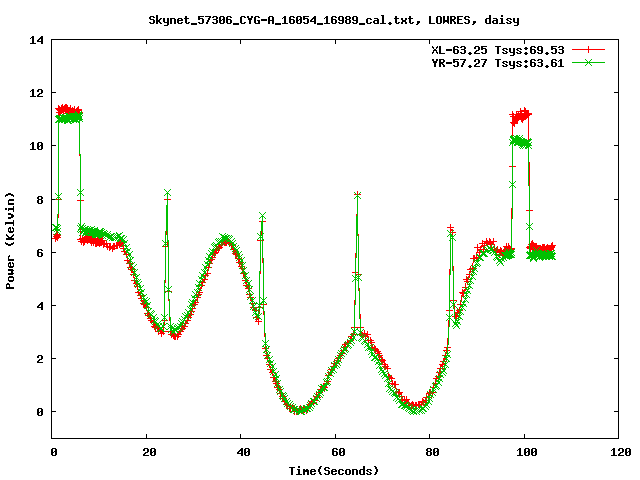Image resolution: width=640 pixels, height=480 pixels.
Task: Click x-axis tick label 60
Action: click(x=338, y=452)
